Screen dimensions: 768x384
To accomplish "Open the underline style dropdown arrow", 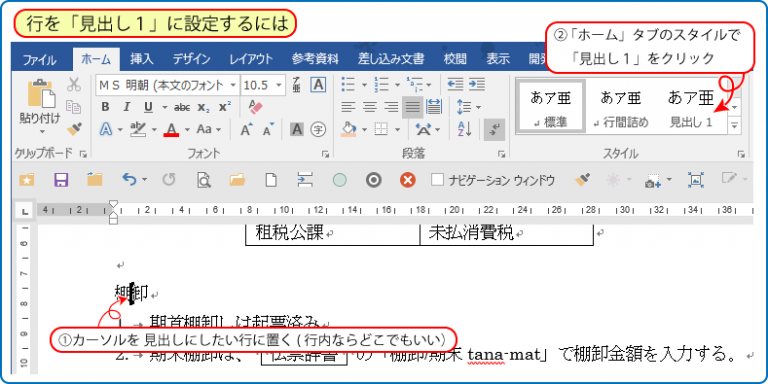I will tap(165, 107).
